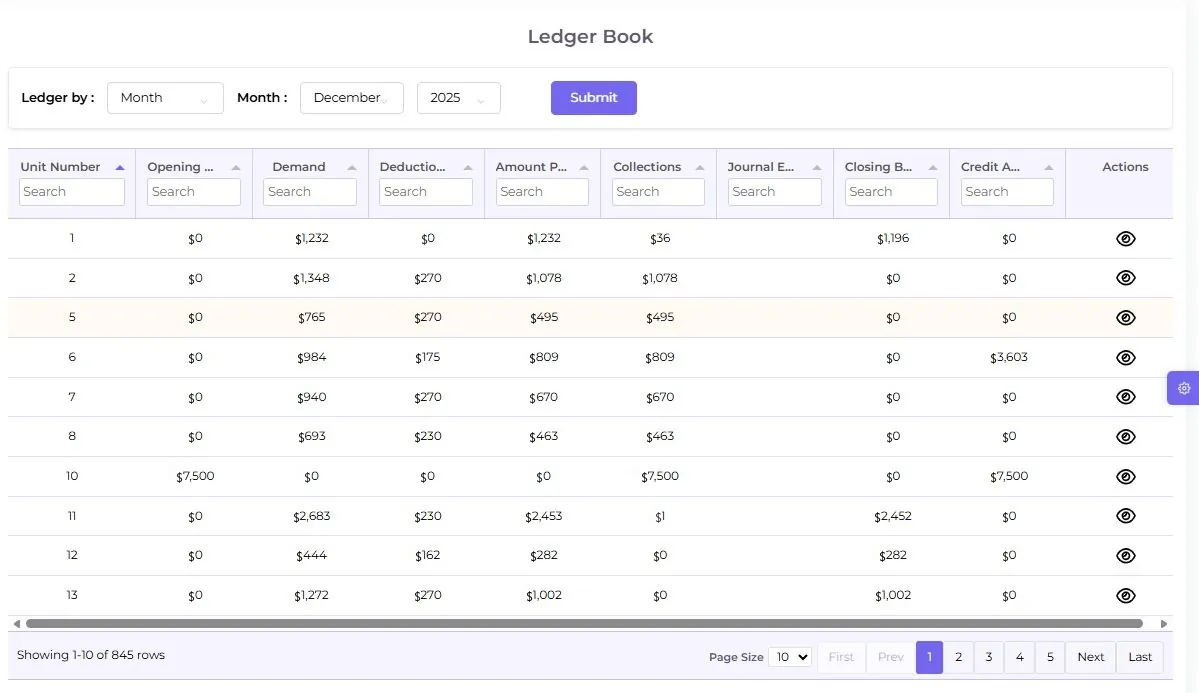Click Unit Number column header

(x=60, y=167)
